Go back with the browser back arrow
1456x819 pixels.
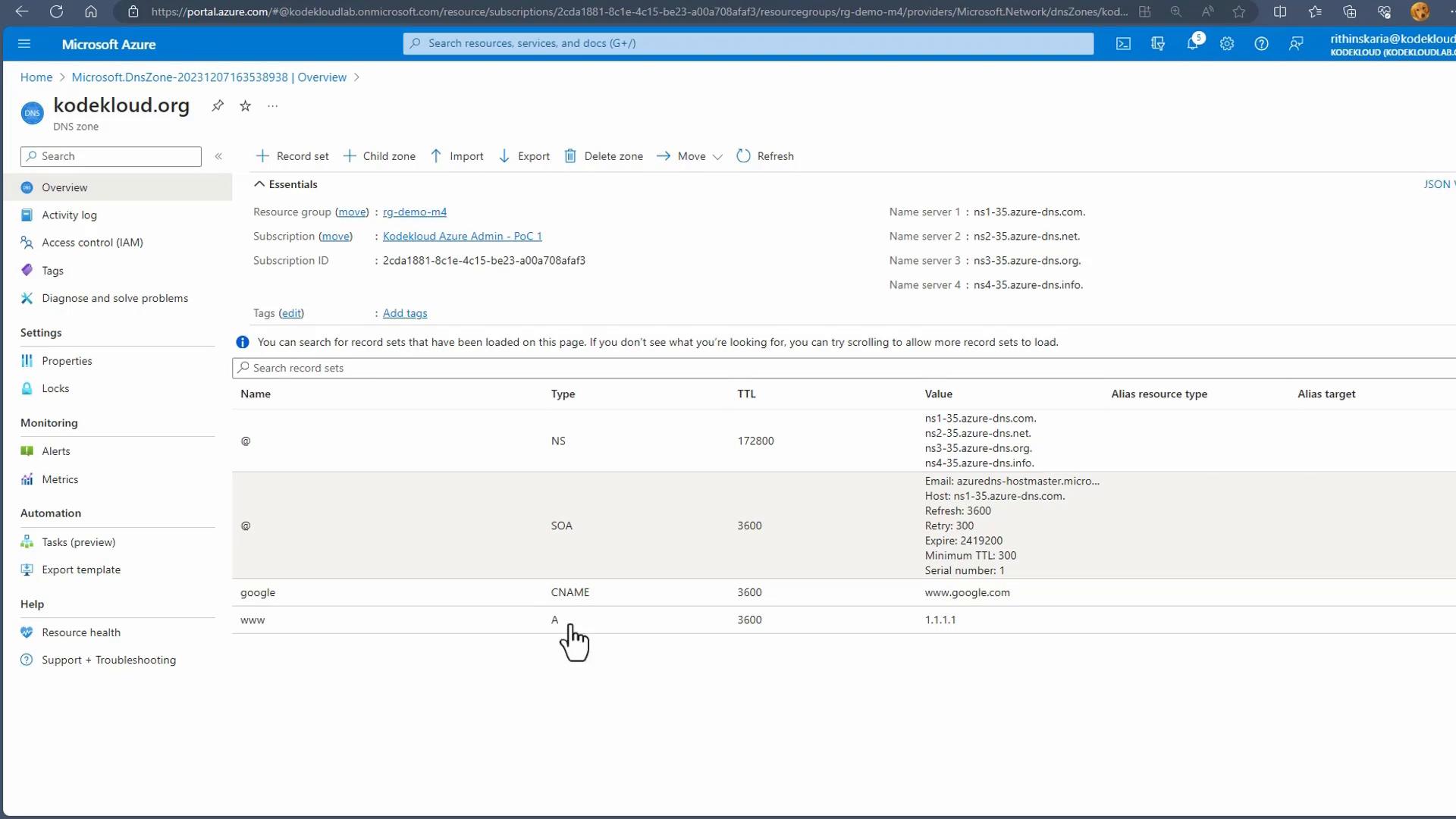coord(21,11)
